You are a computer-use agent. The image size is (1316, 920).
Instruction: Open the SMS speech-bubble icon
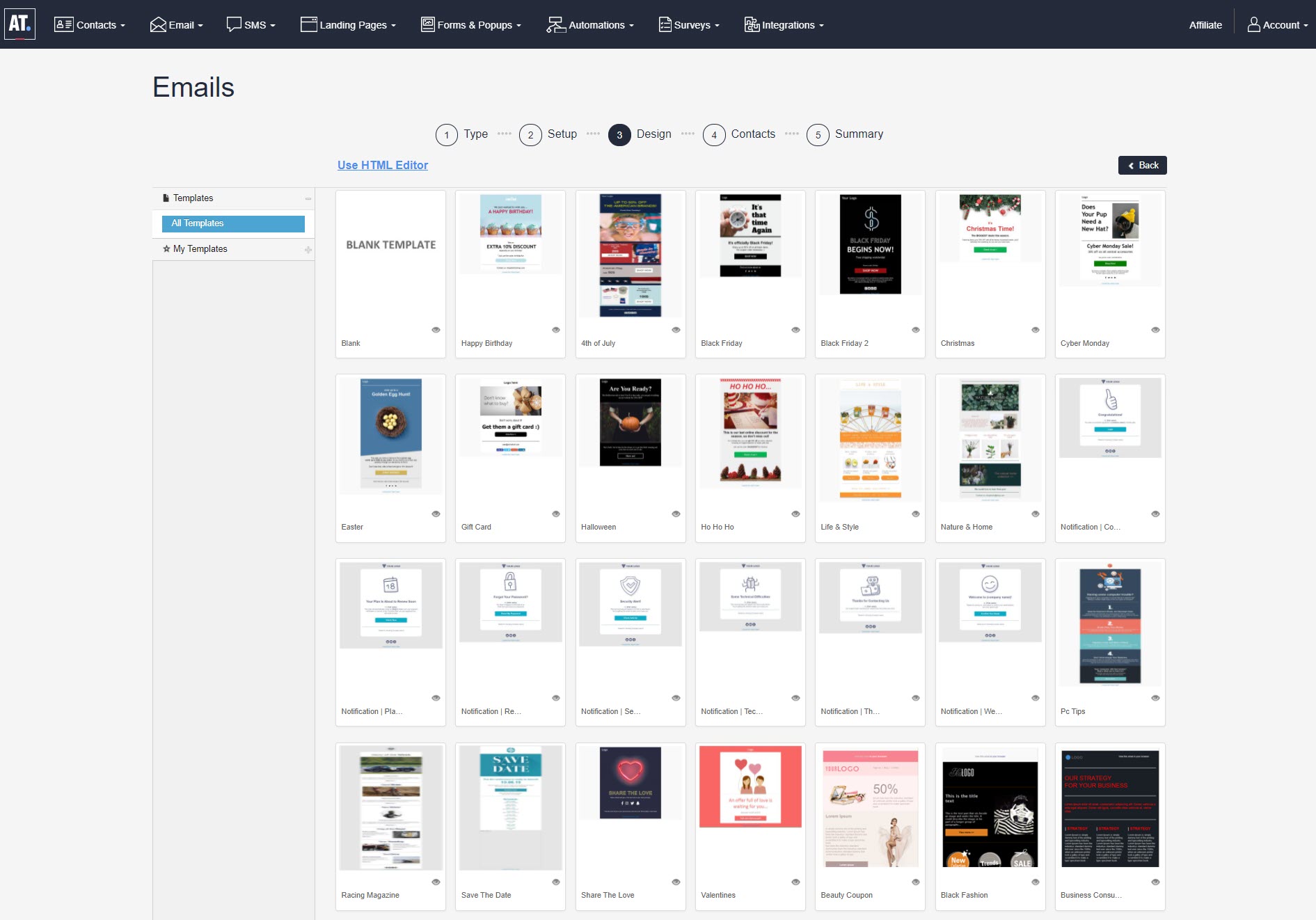tap(234, 24)
